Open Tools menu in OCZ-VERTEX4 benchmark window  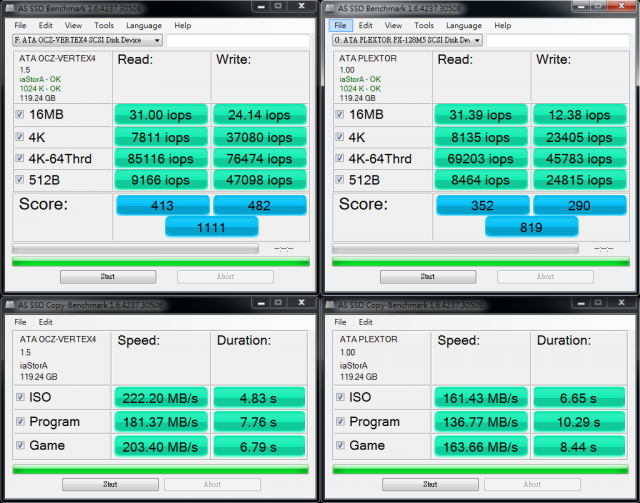[x=104, y=25]
